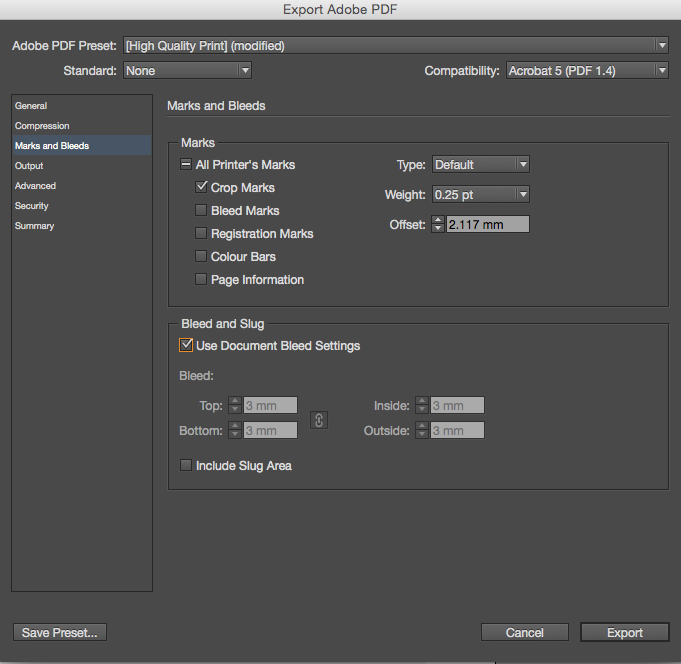Enable Bleed Marks checkbox
This screenshot has height=664, width=681.
(x=201, y=210)
